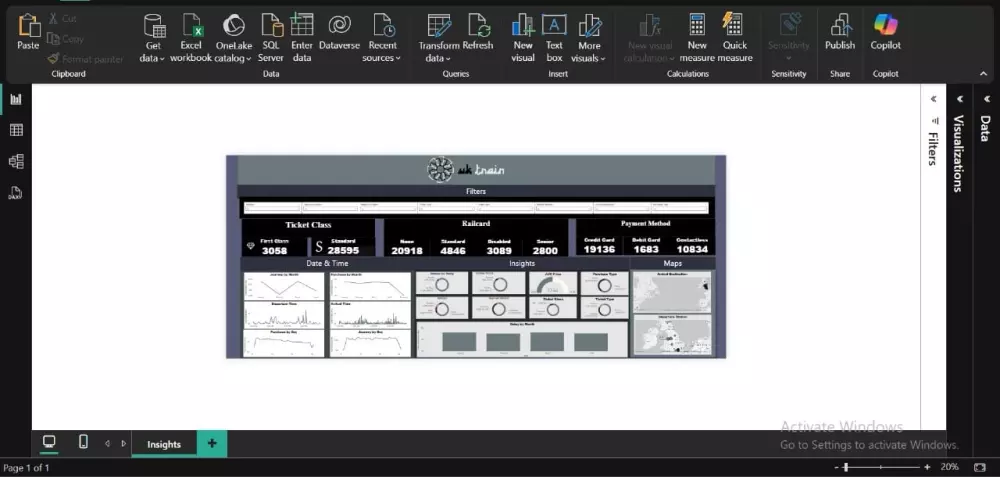Refresh the data
The image size is (1000, 477).
478,32
